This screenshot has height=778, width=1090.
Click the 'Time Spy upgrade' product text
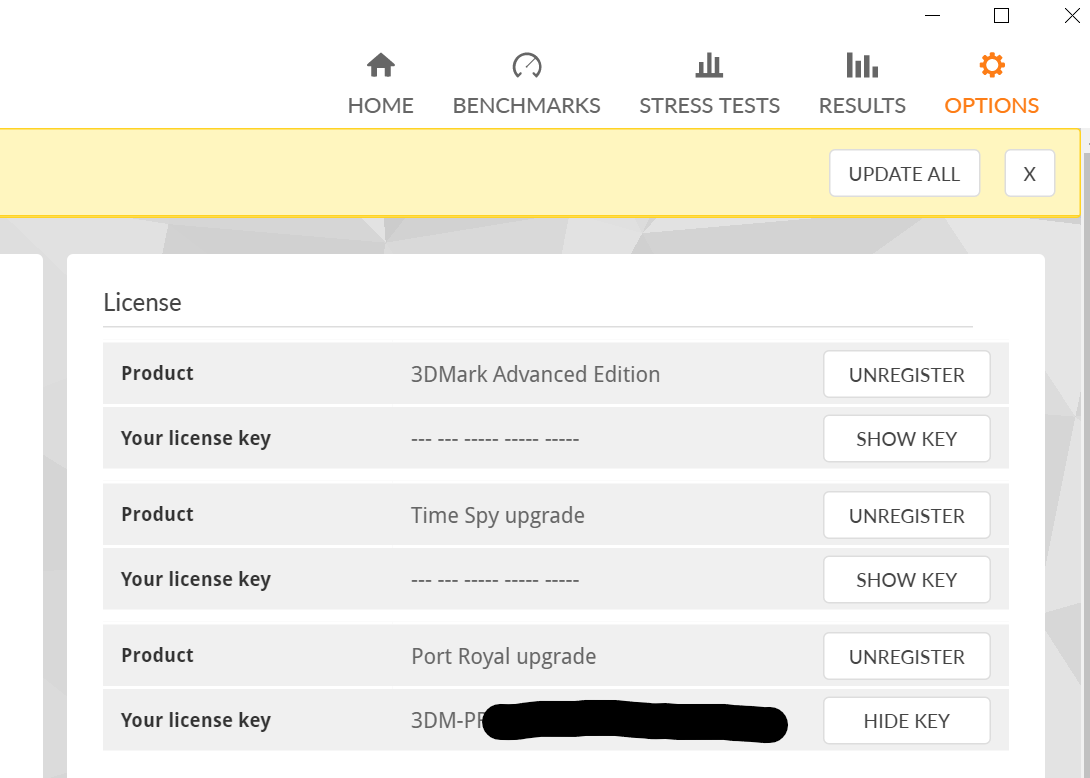[x=498, y=516]
